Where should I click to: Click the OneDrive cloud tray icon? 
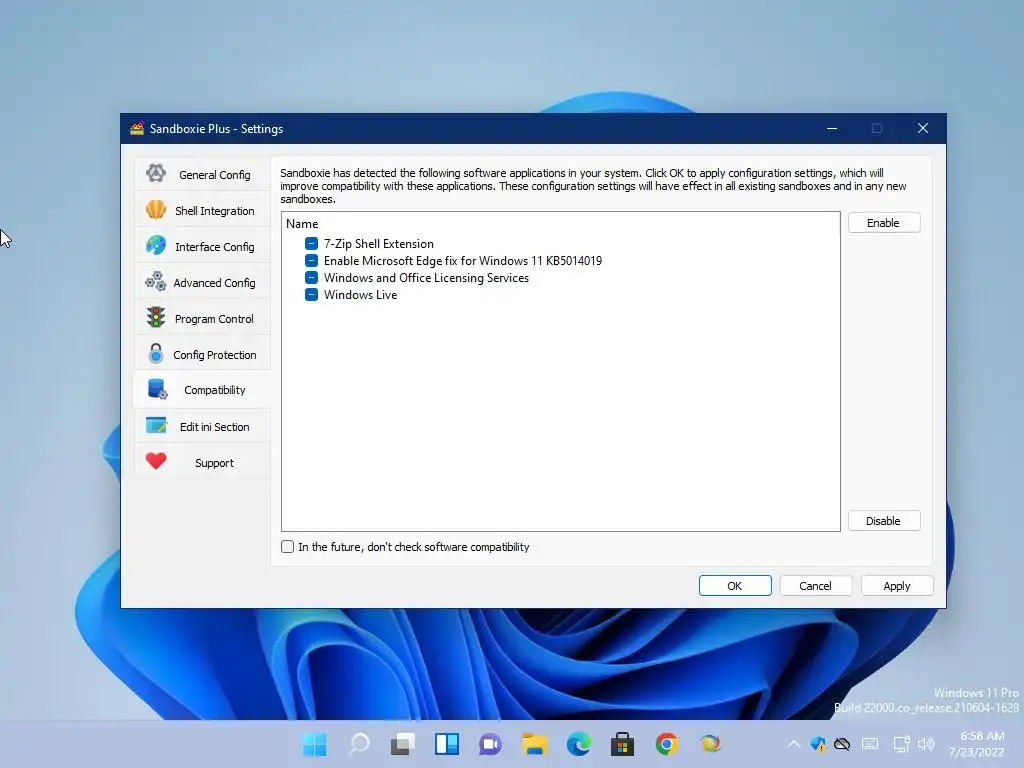point(842,744)
